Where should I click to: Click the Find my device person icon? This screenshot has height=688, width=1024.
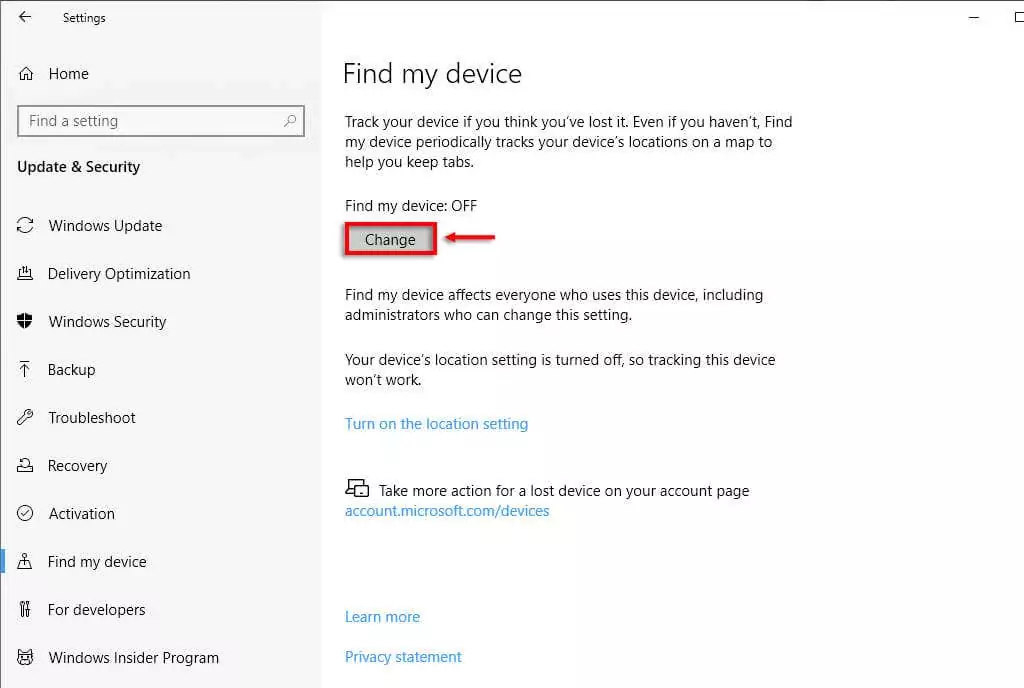point(25,561)
